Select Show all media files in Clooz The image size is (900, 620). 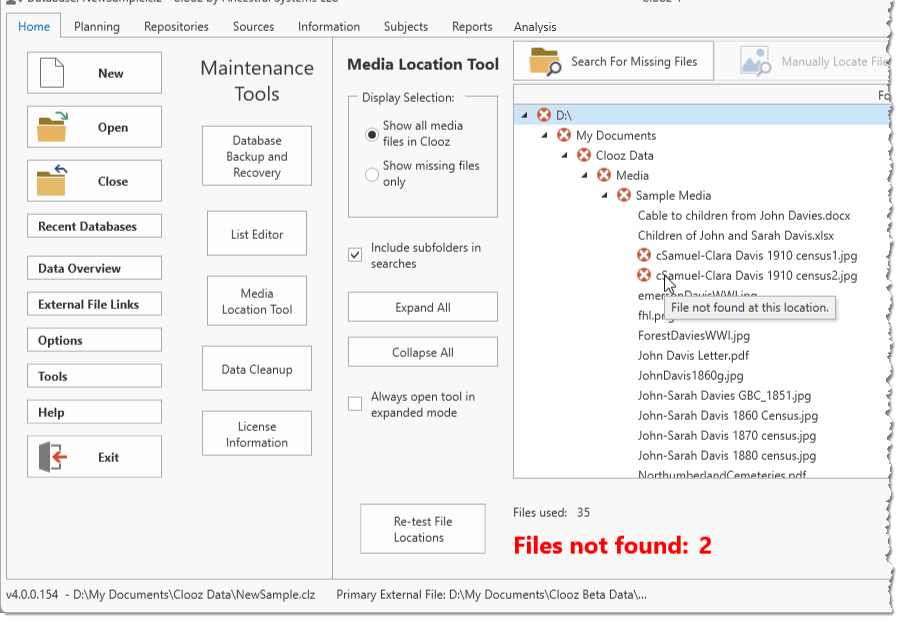pos(372,134)
